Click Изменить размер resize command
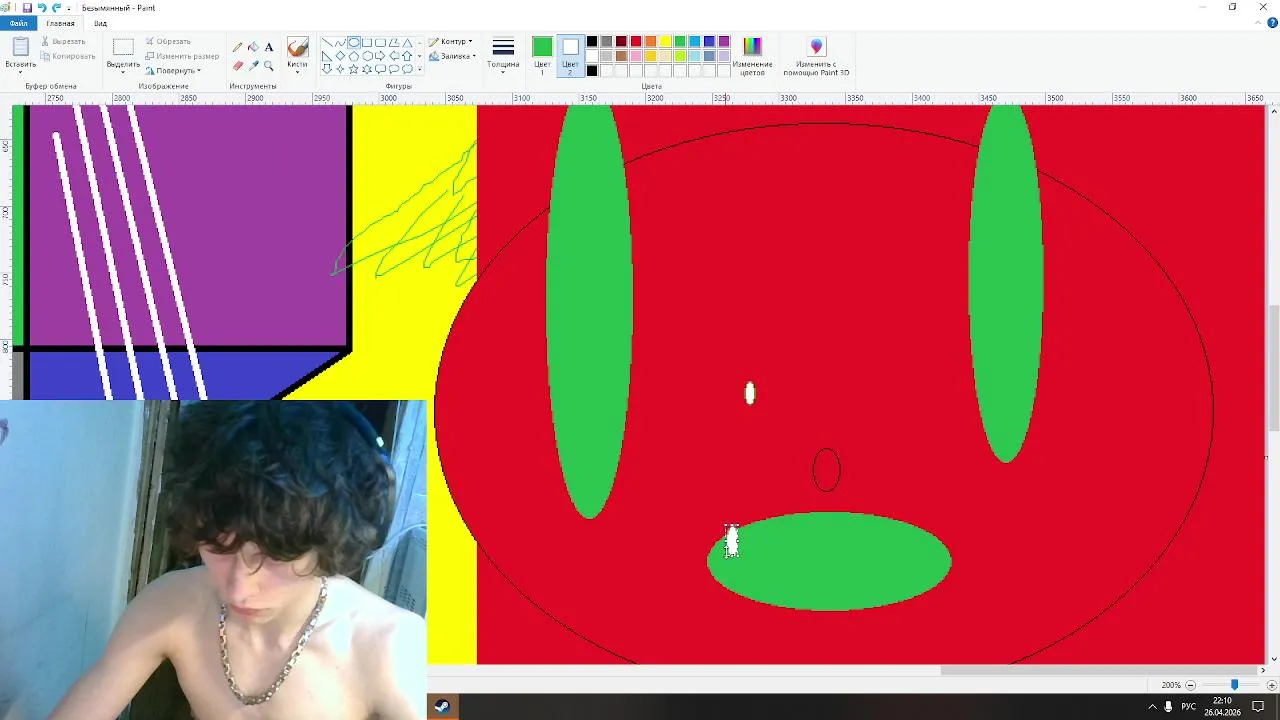 pos(182,56)
